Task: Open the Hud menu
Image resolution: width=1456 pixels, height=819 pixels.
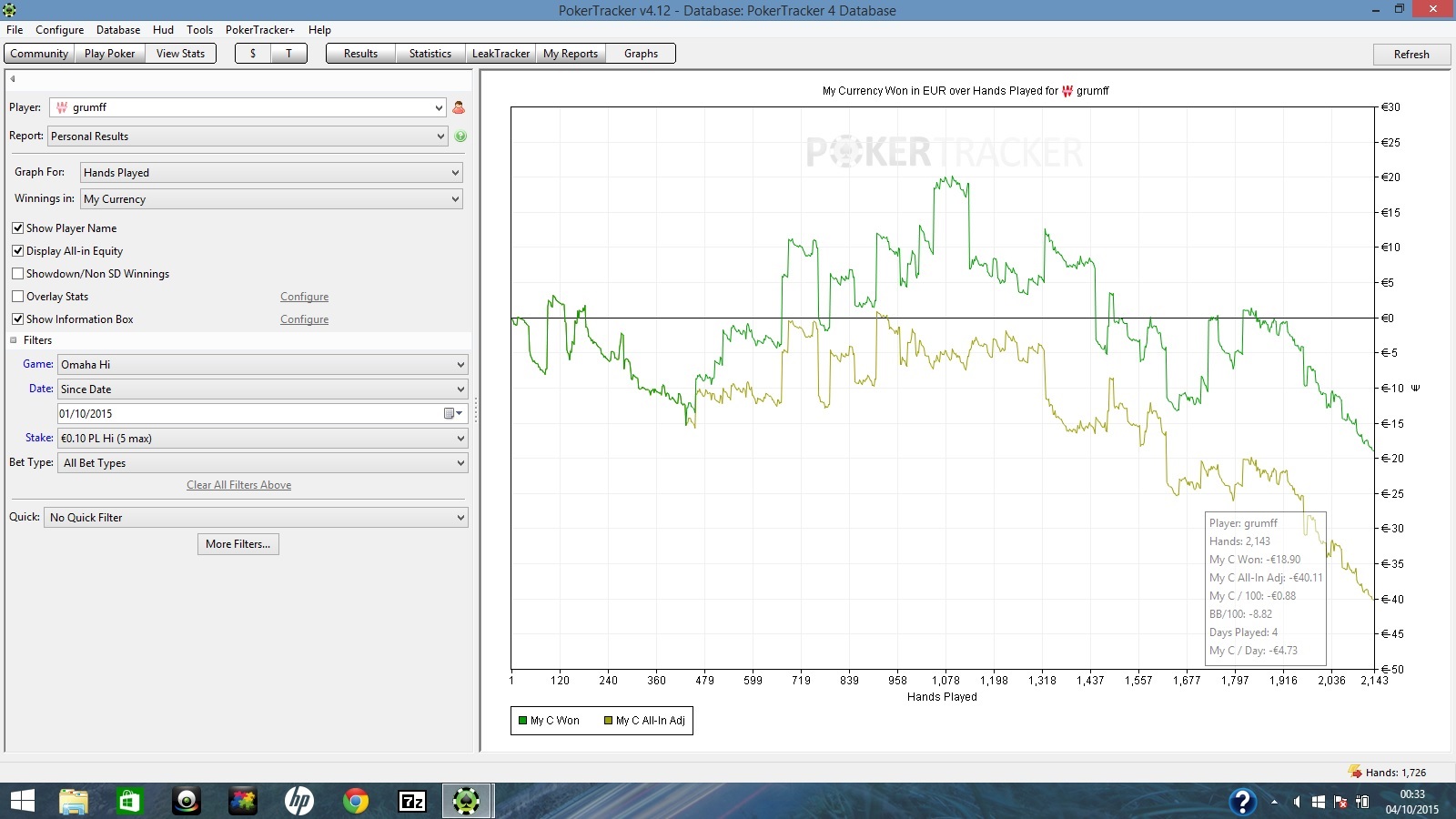Action: click(x=163, y=30)
